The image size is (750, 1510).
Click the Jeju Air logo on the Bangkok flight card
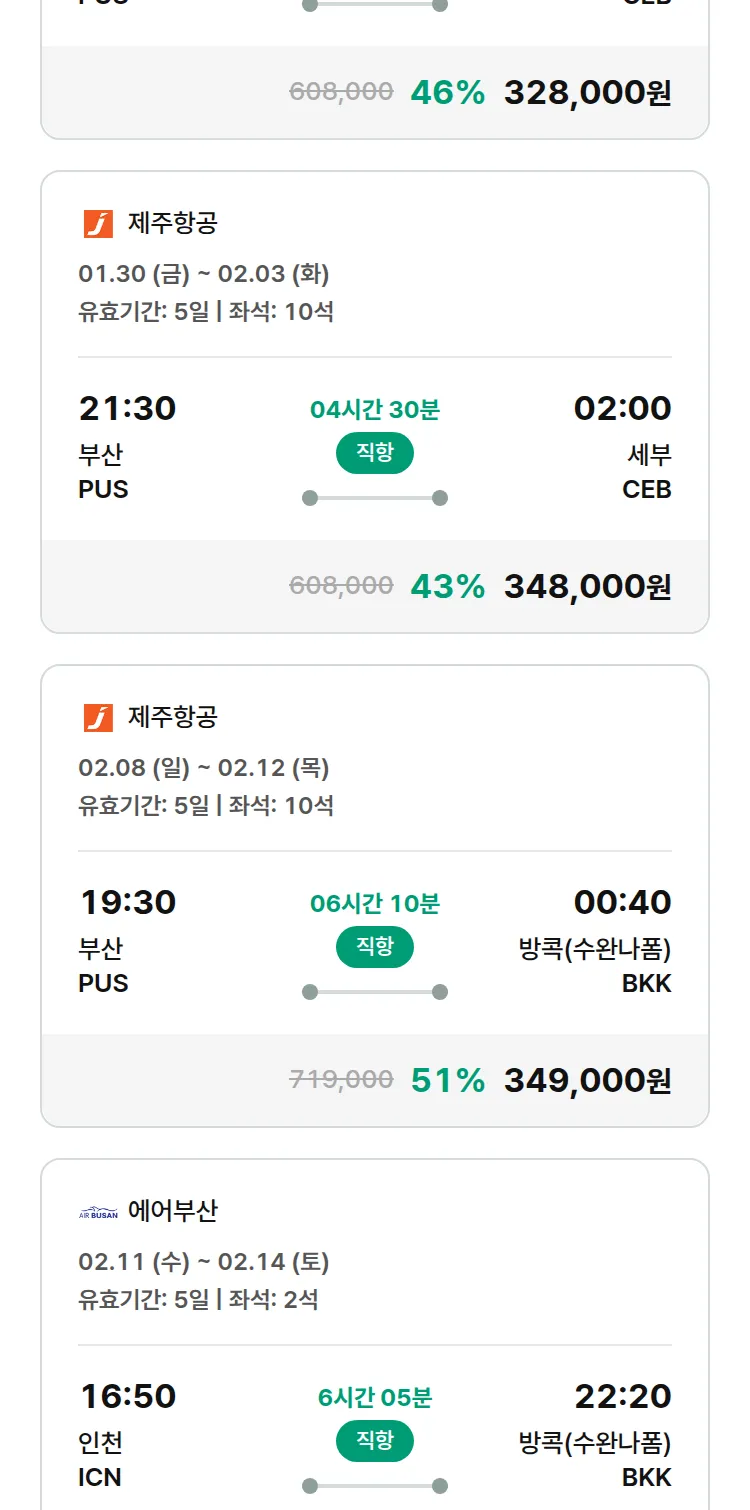pos(98,717)
